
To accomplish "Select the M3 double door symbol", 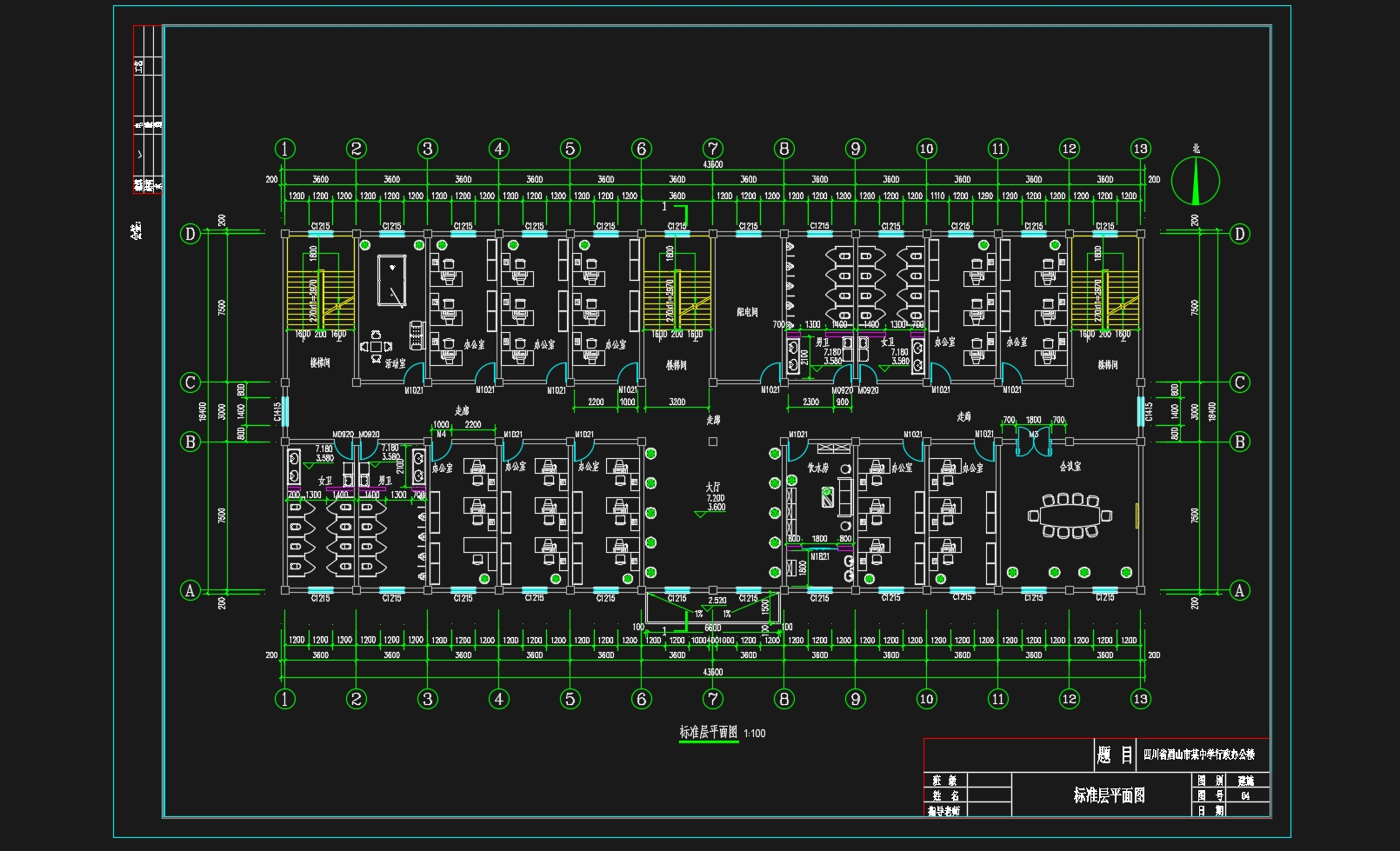I will coord(1033,443).
